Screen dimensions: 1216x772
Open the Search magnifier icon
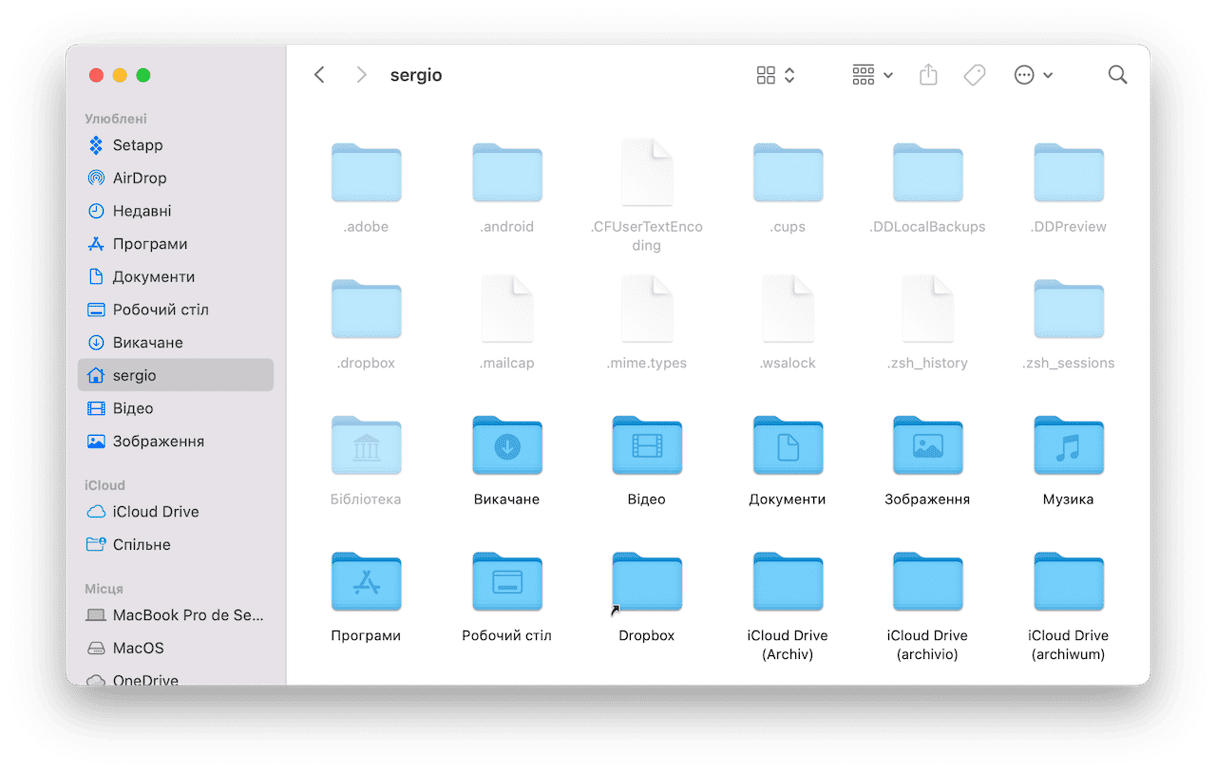point(1117,75)
